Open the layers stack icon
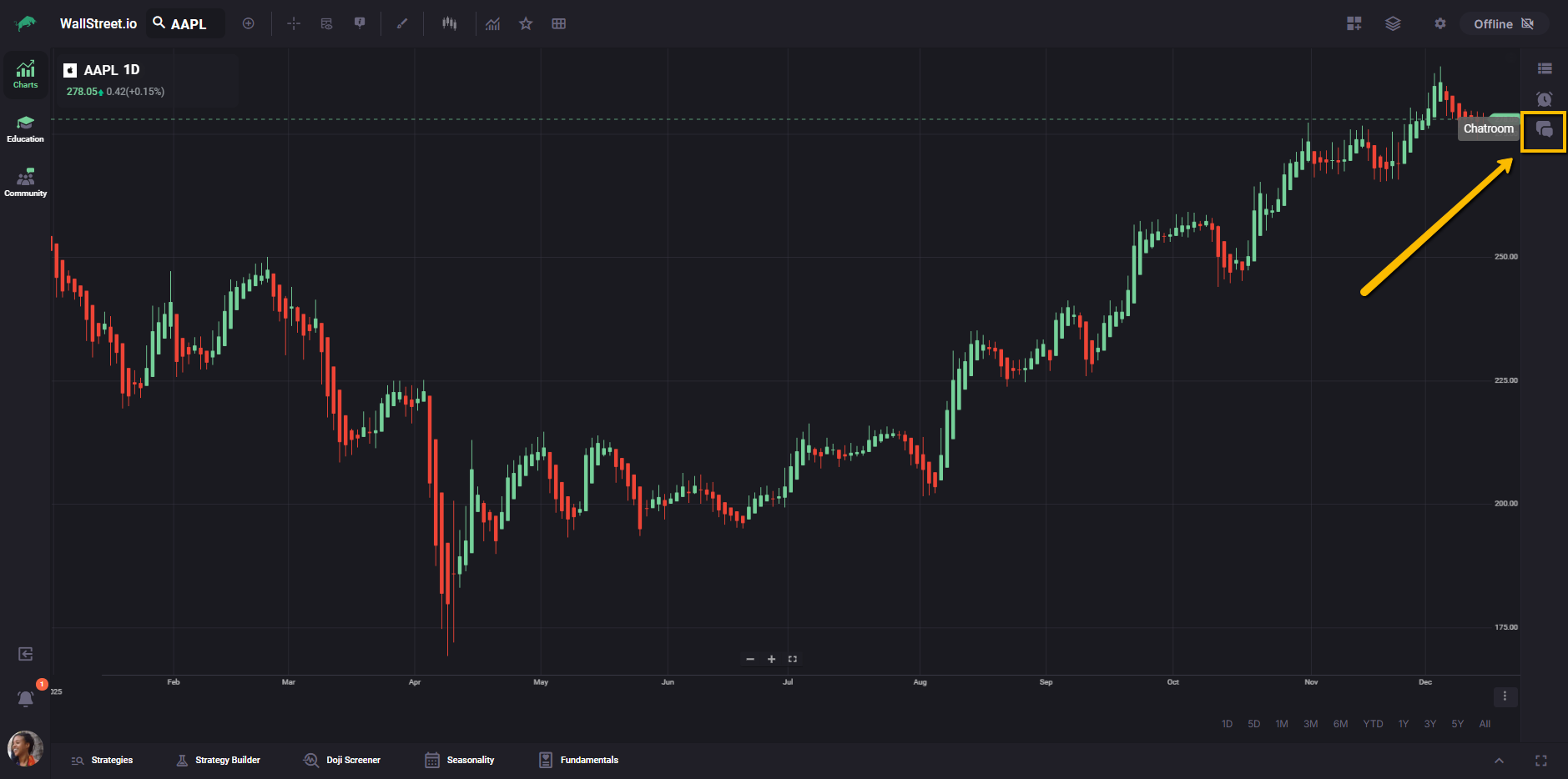Viewport: 1568px width, 779px height. (1393, 23)
